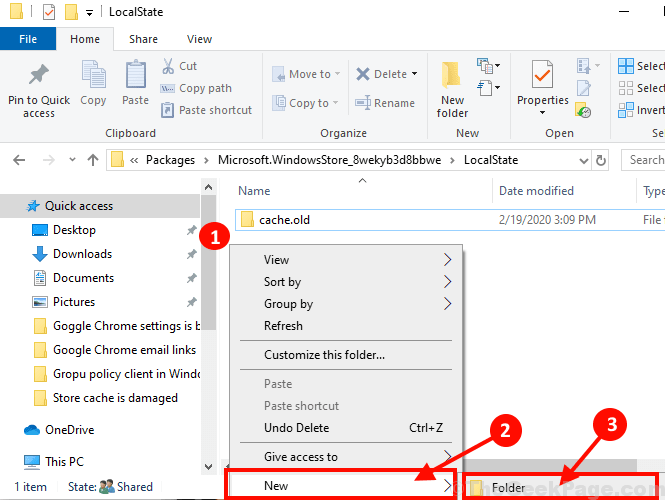Choose Undo Delete from context menu
The width and height of the screenshot is (665, 500).
[x=345, y=427]
